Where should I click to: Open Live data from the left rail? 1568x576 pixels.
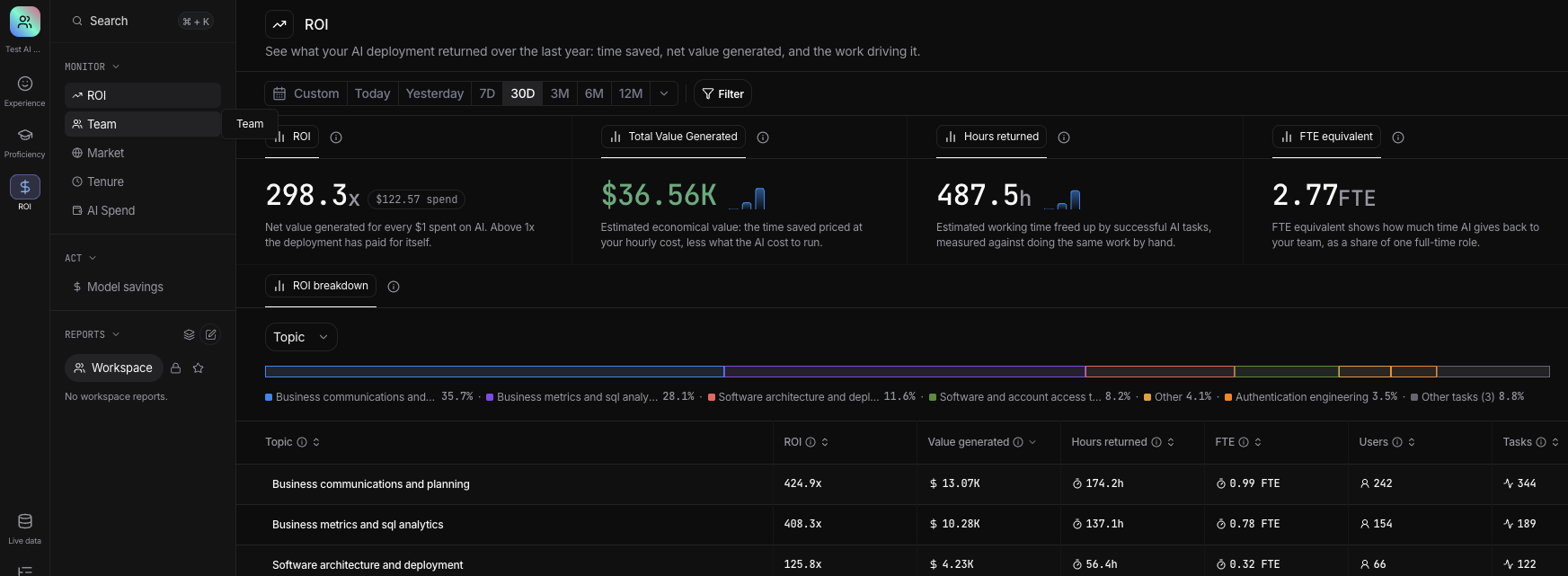tap(25, 528)
